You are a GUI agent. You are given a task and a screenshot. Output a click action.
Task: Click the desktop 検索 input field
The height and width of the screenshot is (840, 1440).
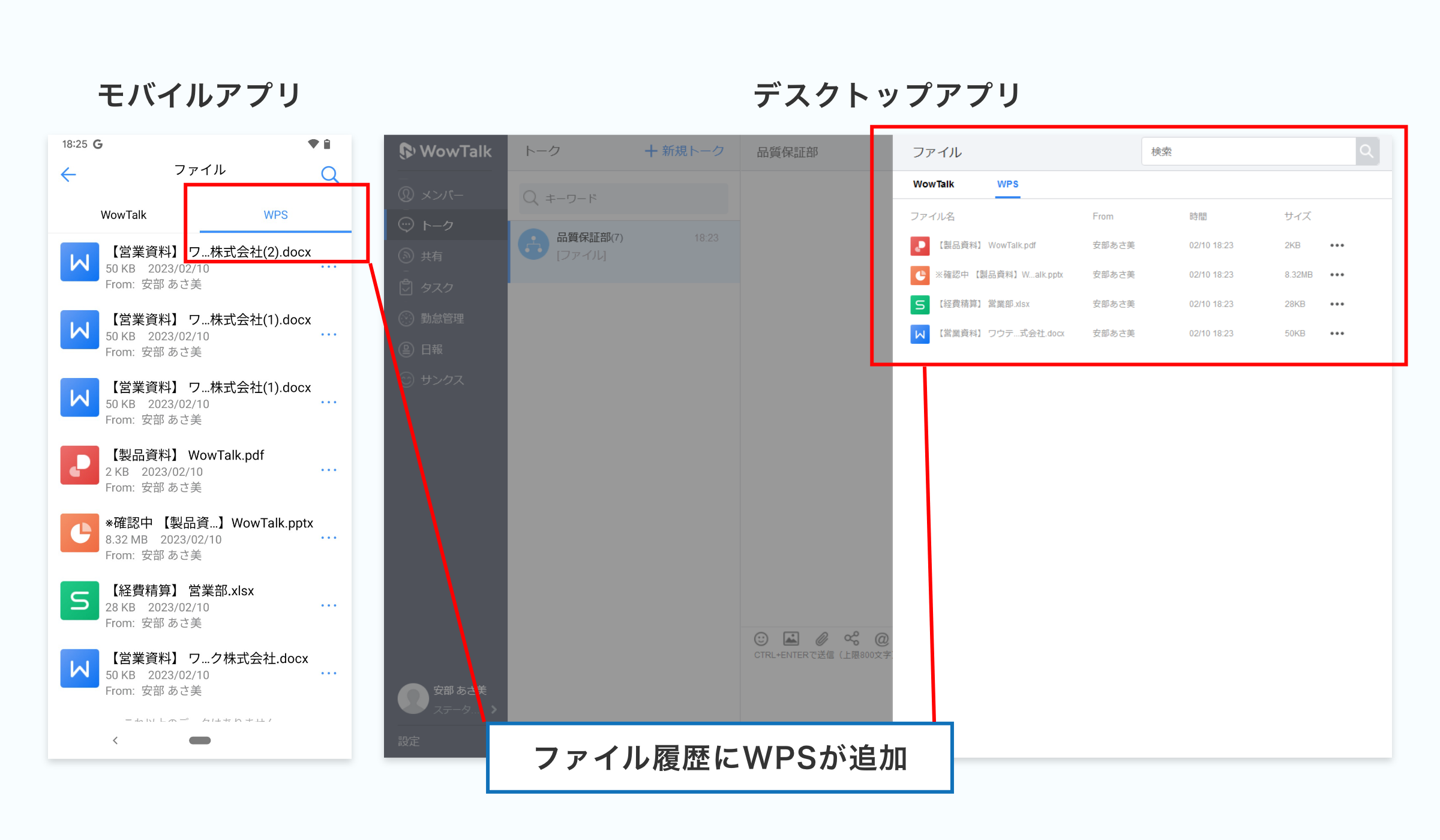[x=1248, y=151]
